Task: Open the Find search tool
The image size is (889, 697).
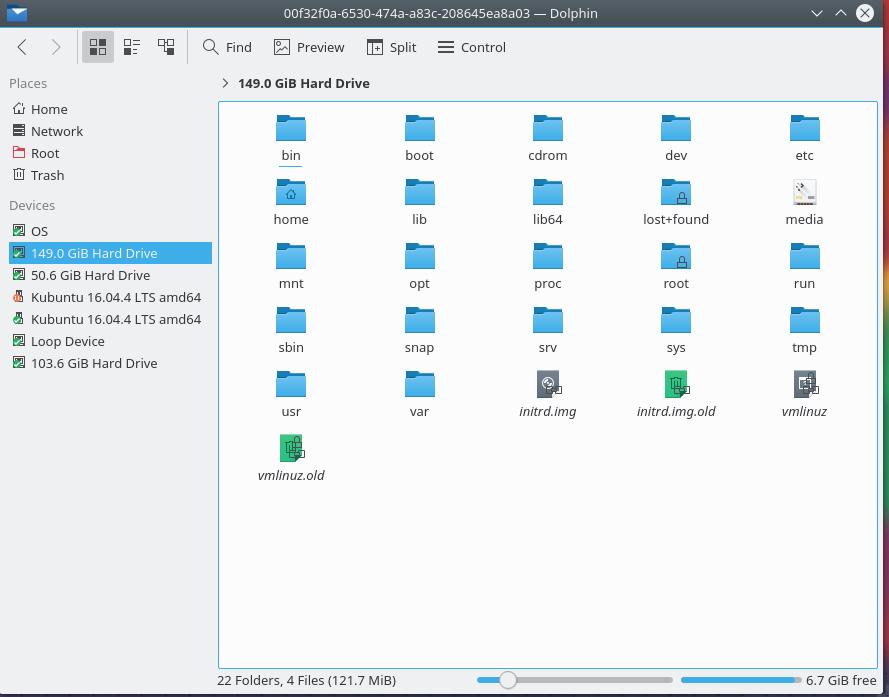Action: tap(227, 47)
